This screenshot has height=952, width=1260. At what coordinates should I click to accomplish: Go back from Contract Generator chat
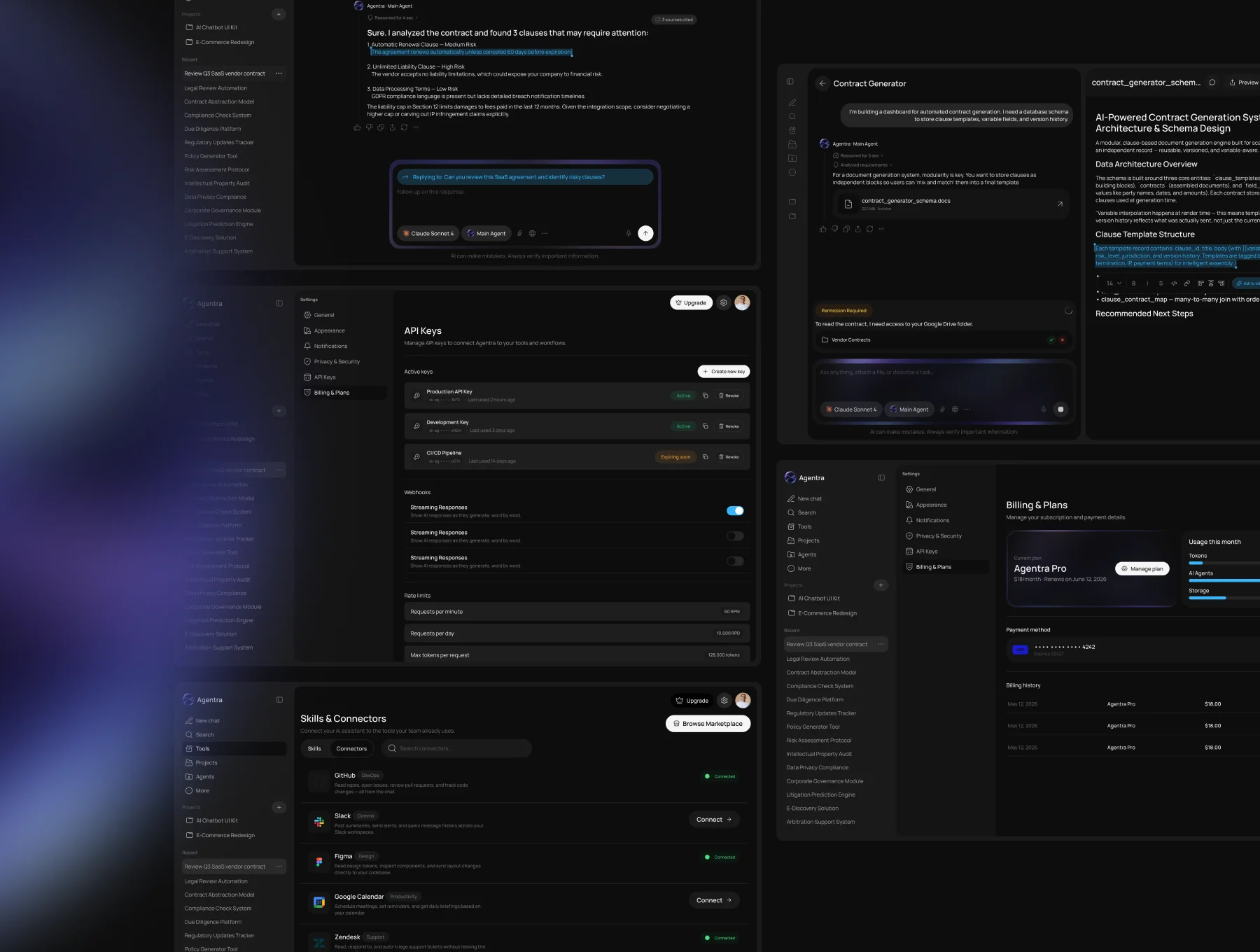point(822,83)
